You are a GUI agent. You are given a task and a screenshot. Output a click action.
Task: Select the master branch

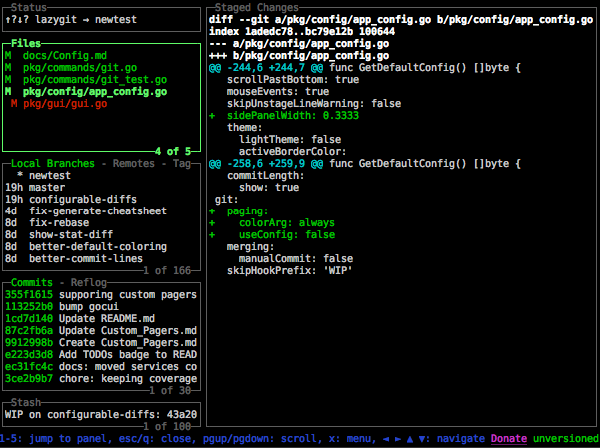47,186
